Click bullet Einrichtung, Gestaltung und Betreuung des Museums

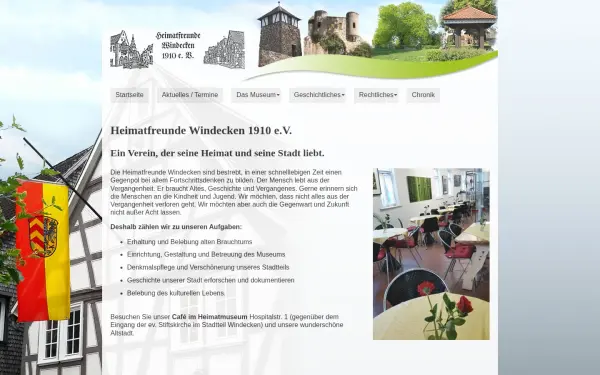(206, 254)
